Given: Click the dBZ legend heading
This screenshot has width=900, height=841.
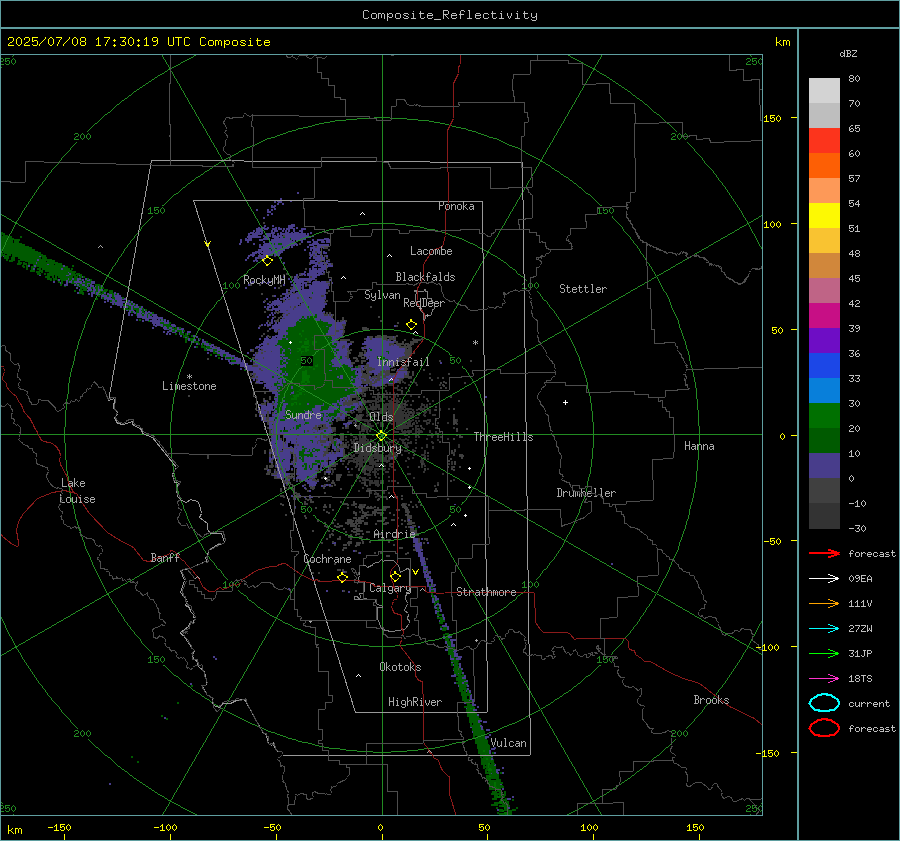Looking at the screenshot, I should pyautogui.click(x=848, y=53).
